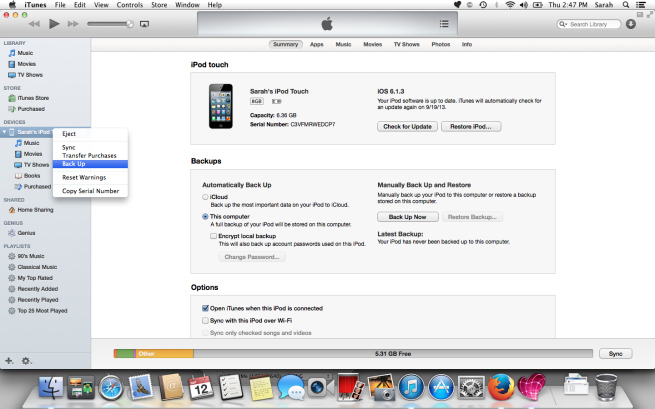
Task: Uncheck Open iTunes when iPod is connected
Action: pyautogui.click(x=205, y=309)
